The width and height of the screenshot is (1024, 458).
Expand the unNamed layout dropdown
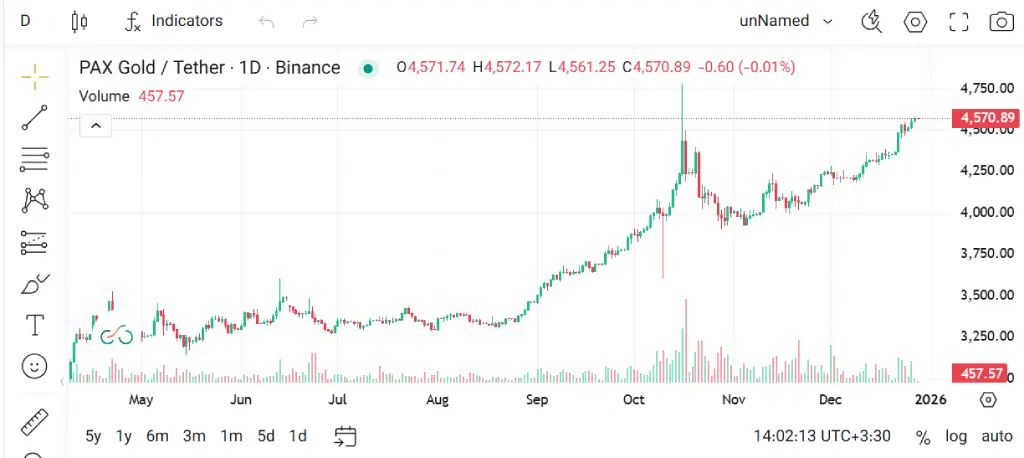786,21
